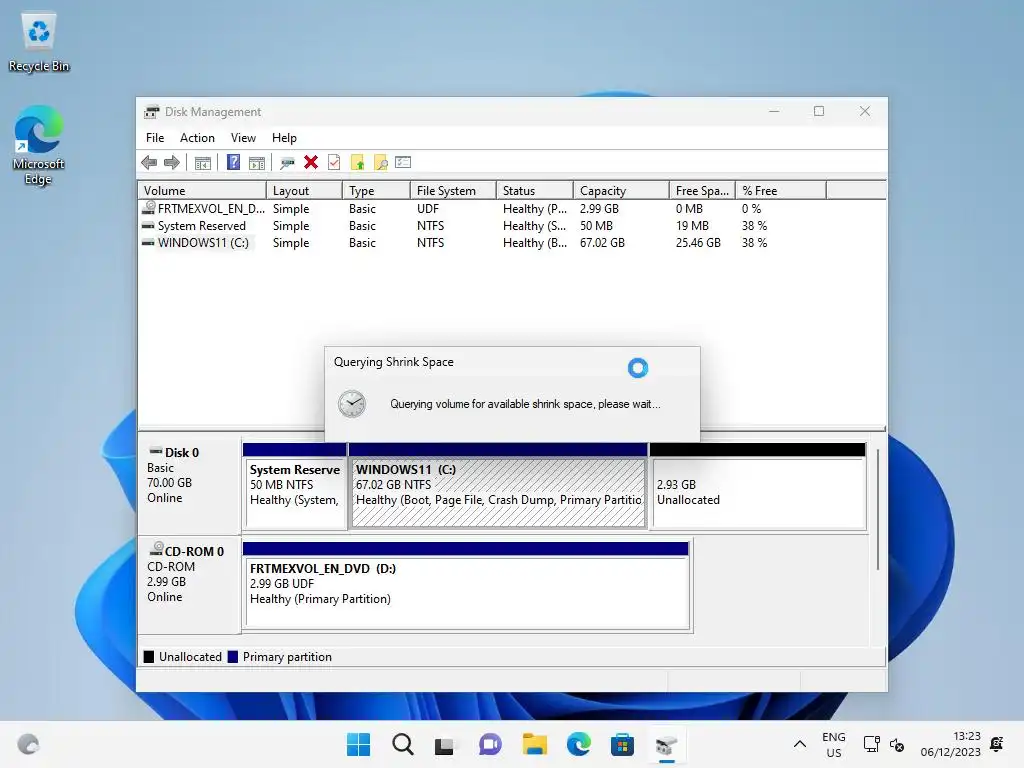Open Microsoft Edge from the taskbar
Screen dimensions: 1024x768
579,744
